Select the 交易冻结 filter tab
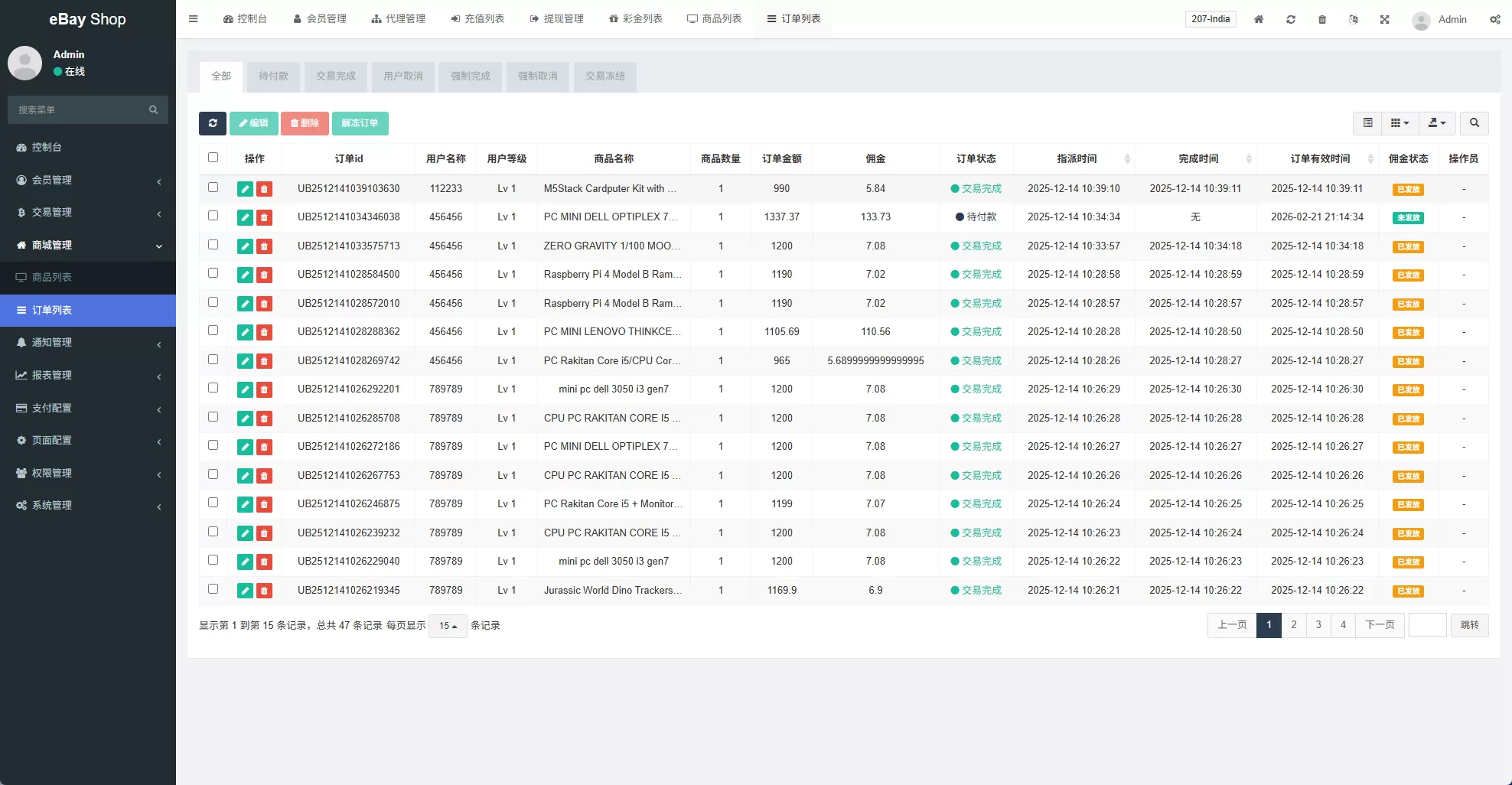Viewport: 1512px width, 785px height. pyautogui.click(x=604, y=77)
